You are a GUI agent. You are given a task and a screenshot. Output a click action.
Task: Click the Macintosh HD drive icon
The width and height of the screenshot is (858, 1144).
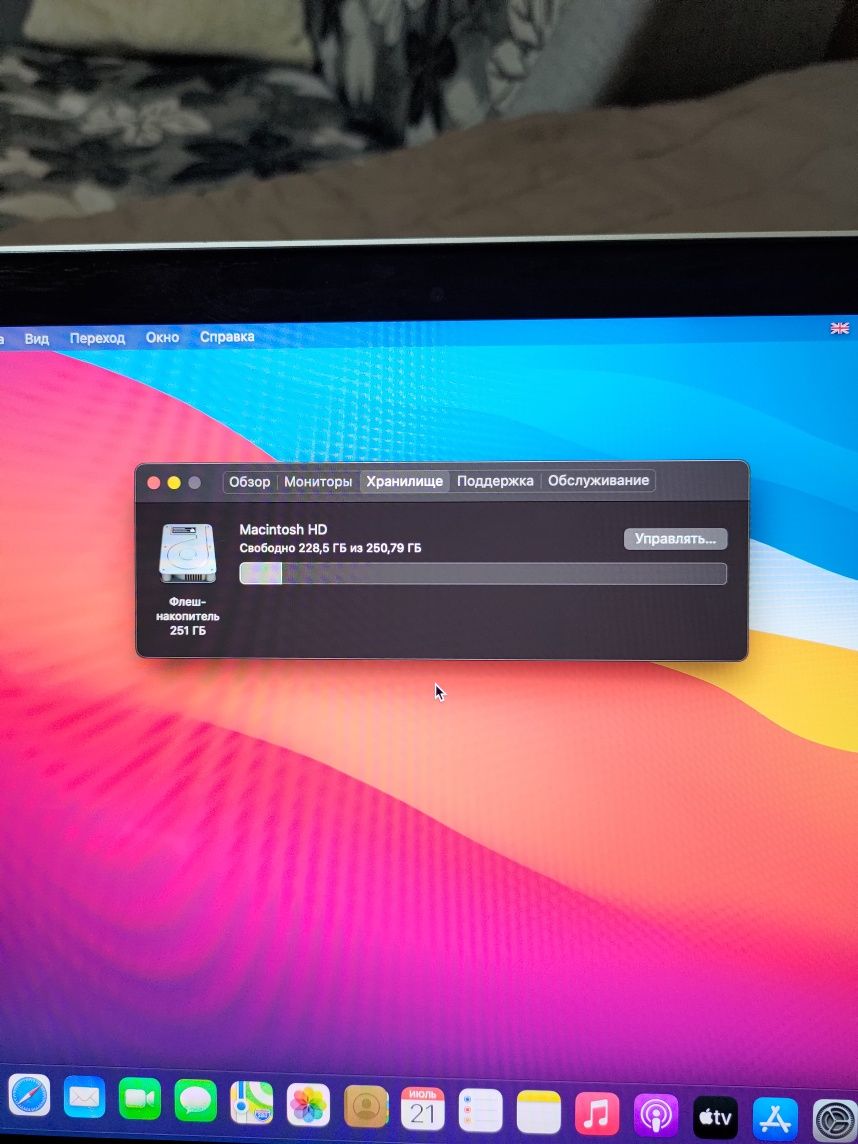tap(188, 554)
